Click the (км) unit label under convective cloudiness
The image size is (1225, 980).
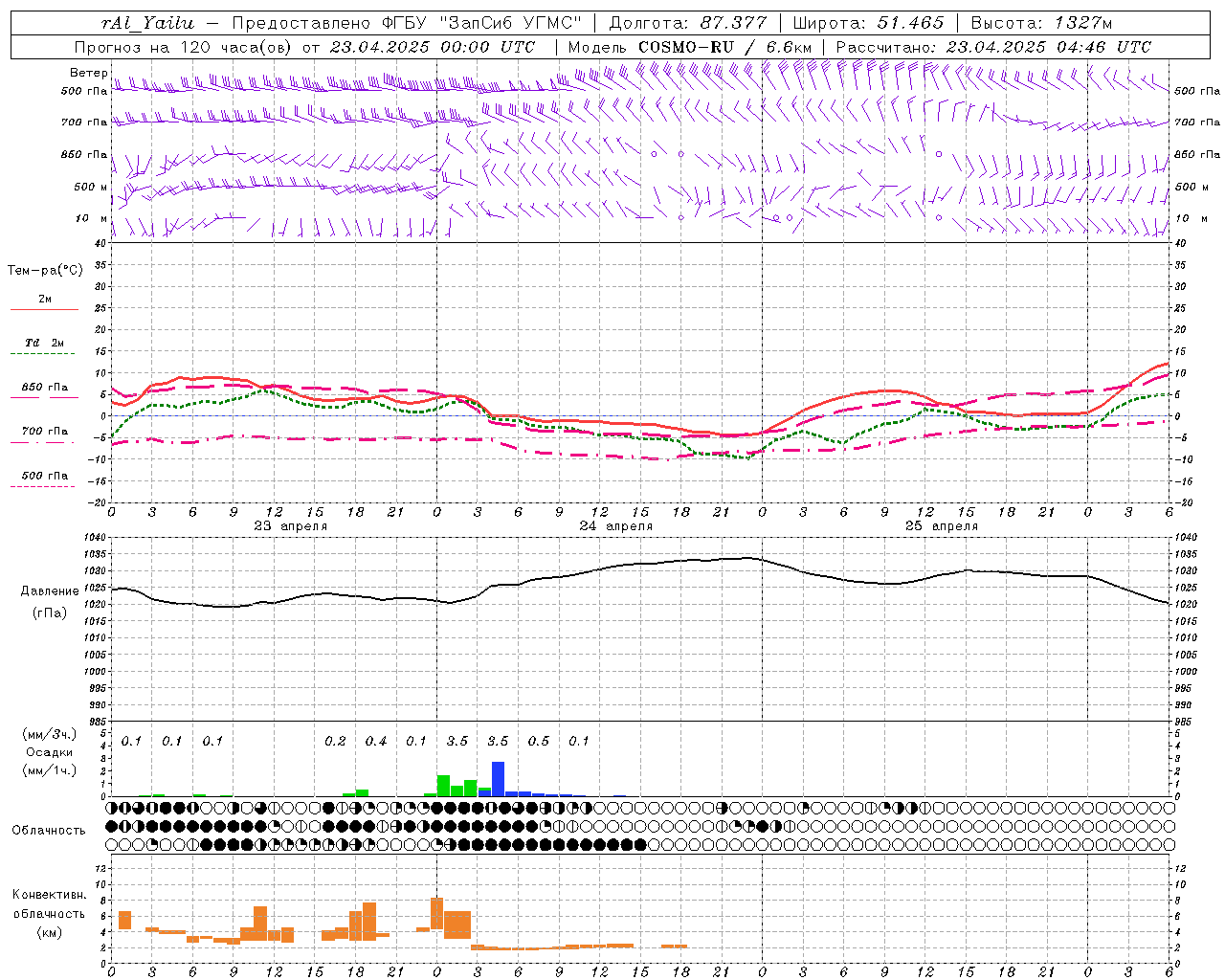pos(50,932)
